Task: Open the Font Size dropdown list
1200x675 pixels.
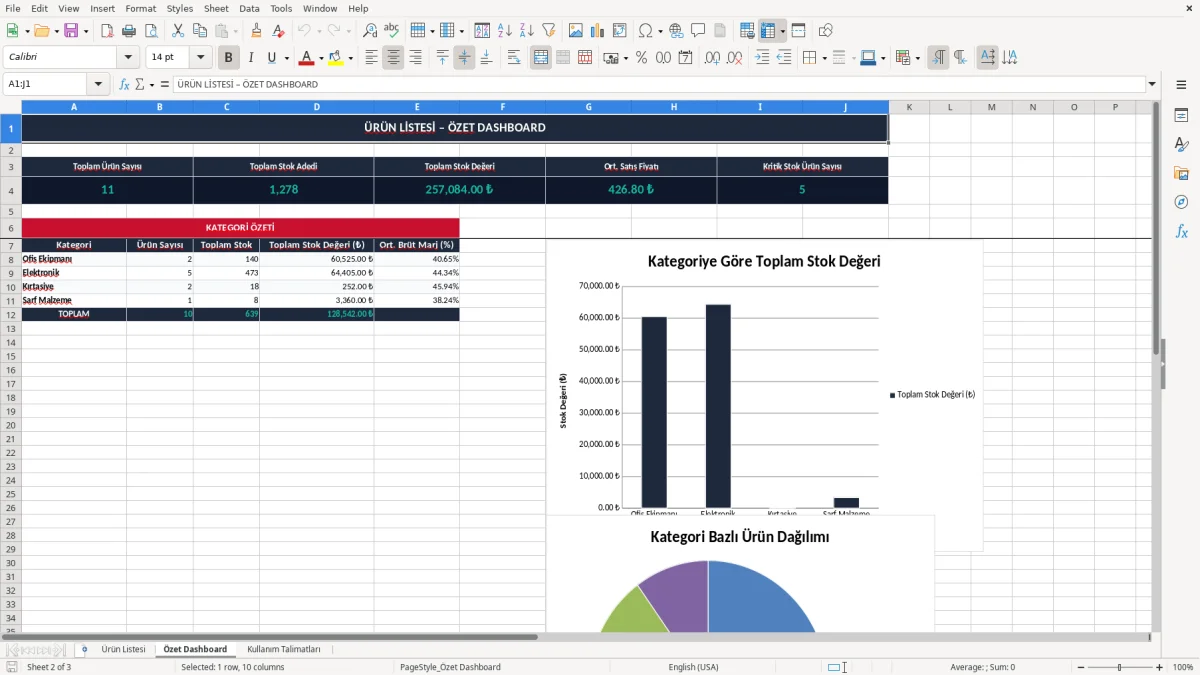Action: 200,58
